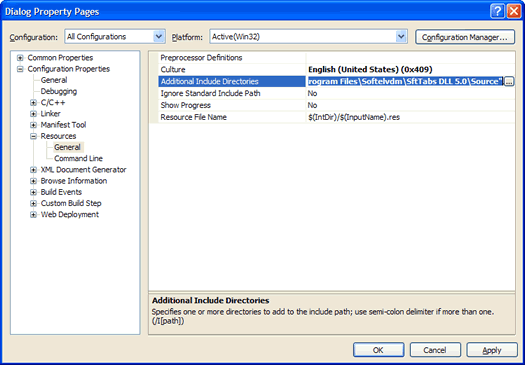Expand the Common Properties node

20,58
